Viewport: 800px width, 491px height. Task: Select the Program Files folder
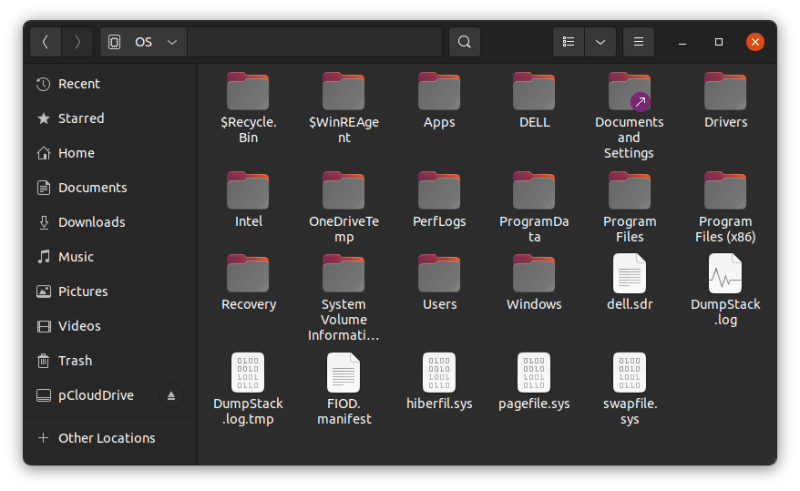click(630, 208)
